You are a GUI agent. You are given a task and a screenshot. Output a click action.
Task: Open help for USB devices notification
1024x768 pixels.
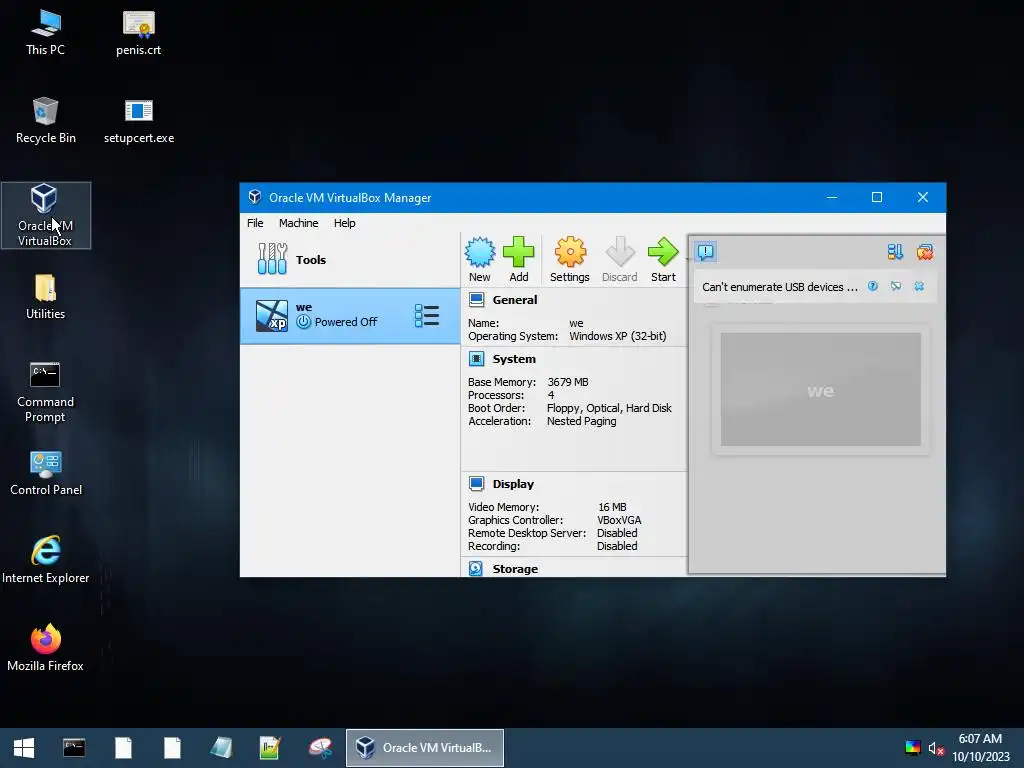point(872,286)
